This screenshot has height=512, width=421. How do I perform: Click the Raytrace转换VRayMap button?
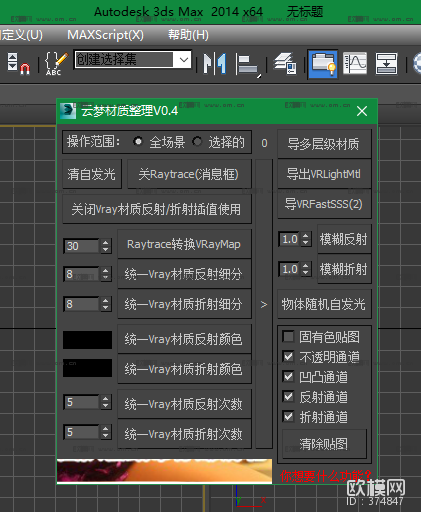(184, 244)
